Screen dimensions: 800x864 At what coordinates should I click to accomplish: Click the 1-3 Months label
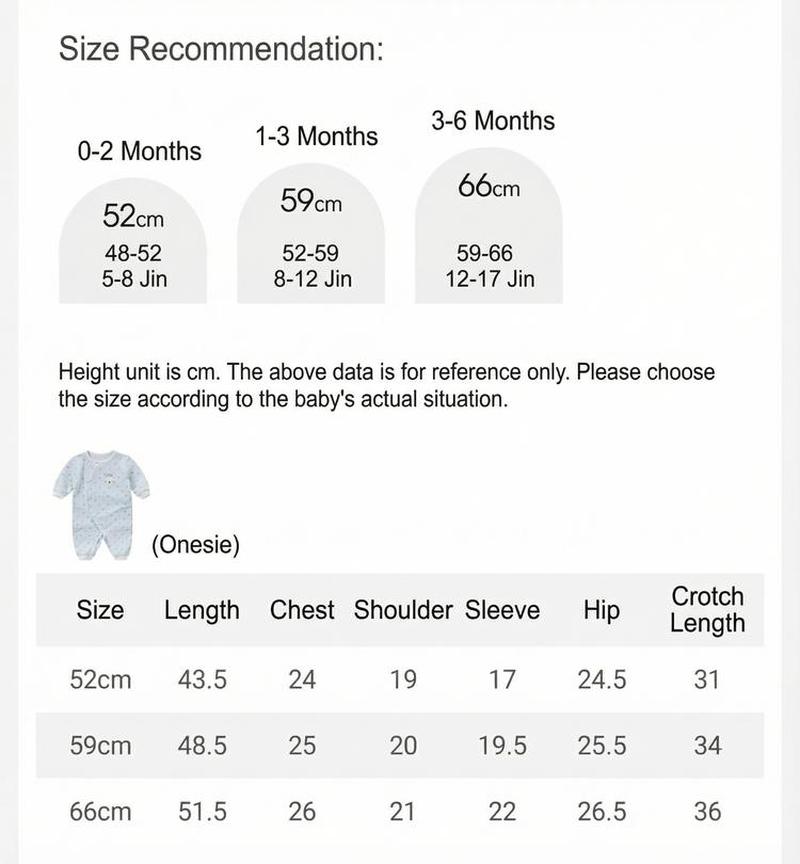pyautogui.click(x=316, y=136)
